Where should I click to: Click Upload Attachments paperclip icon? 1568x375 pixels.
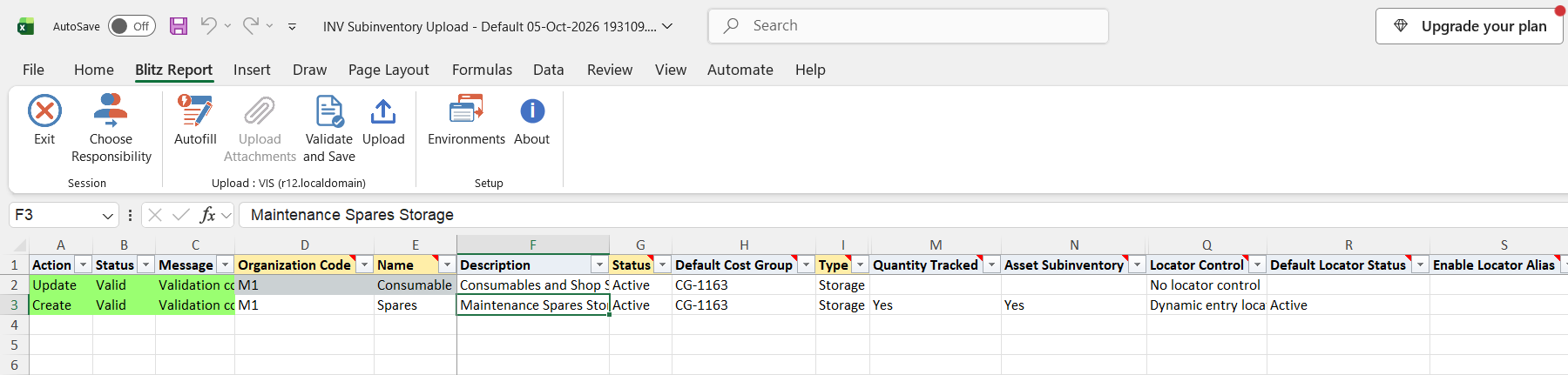[260, 111]
